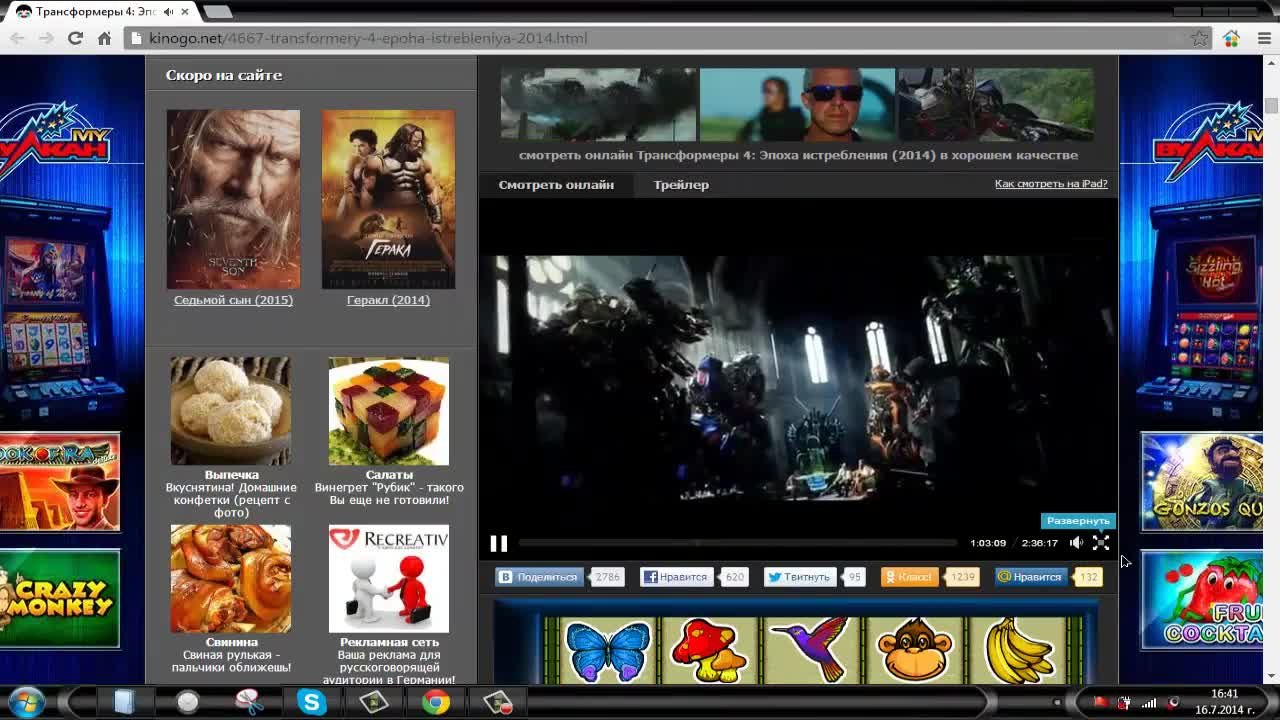The height and width of the screenshot is (720, 1280).
Task: Share via VK Поделиться button
Action: [x=539, y=577]
